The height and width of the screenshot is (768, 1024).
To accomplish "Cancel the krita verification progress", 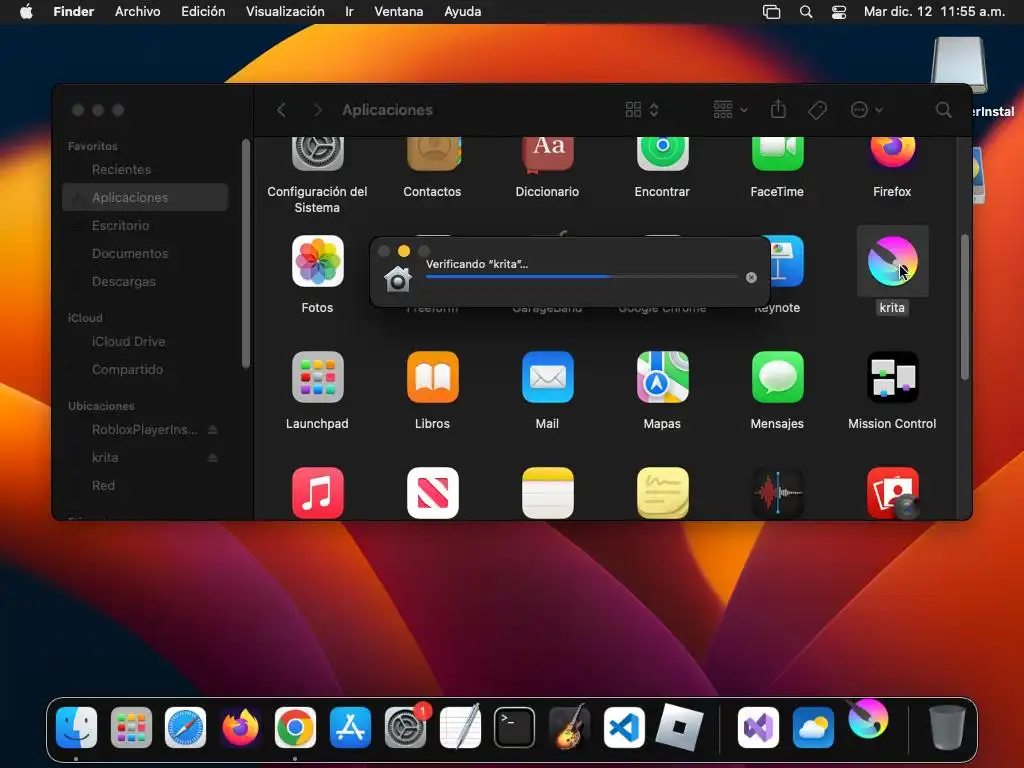I will tap(751, 278).
